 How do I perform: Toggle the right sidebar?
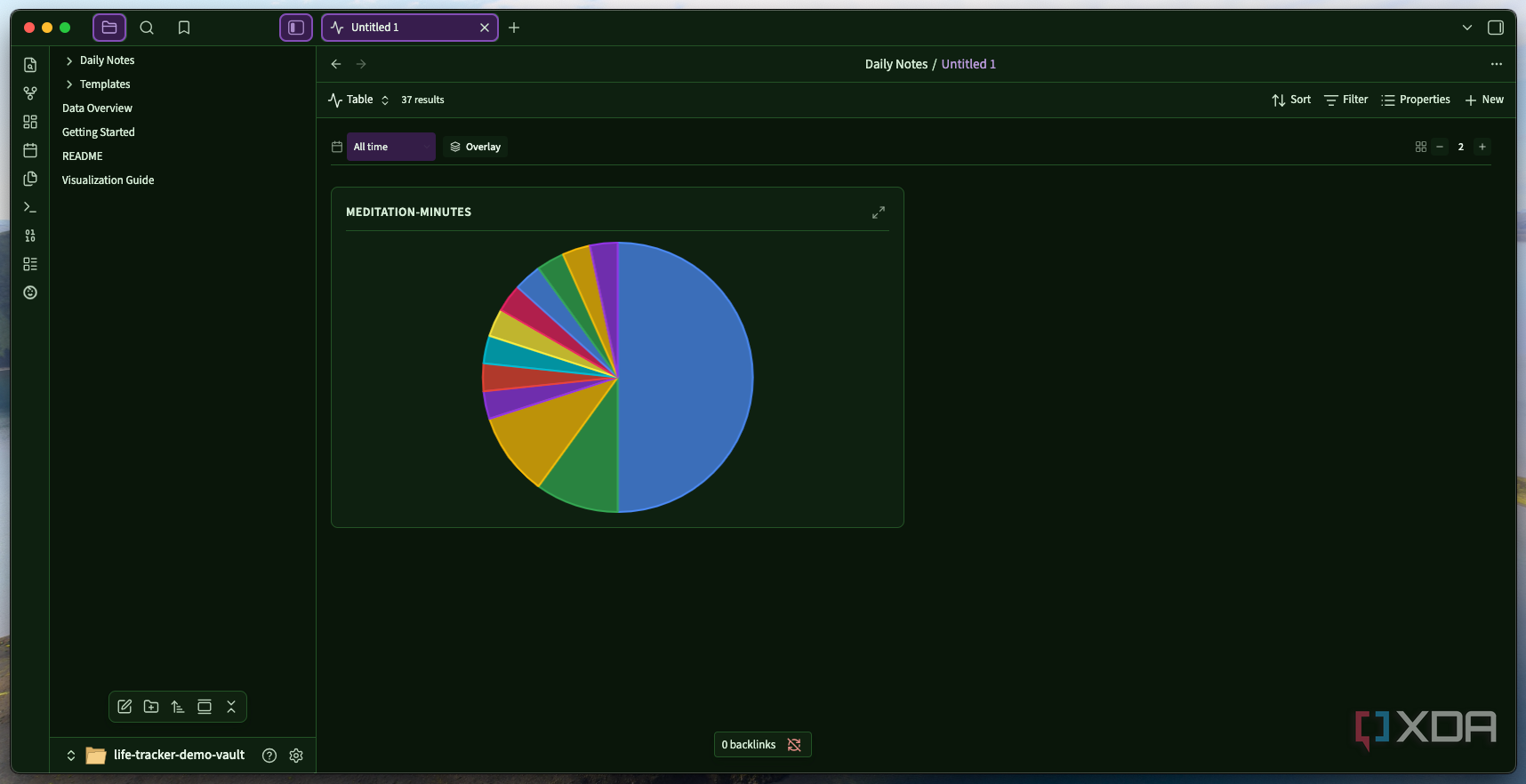click(1496, 28)
